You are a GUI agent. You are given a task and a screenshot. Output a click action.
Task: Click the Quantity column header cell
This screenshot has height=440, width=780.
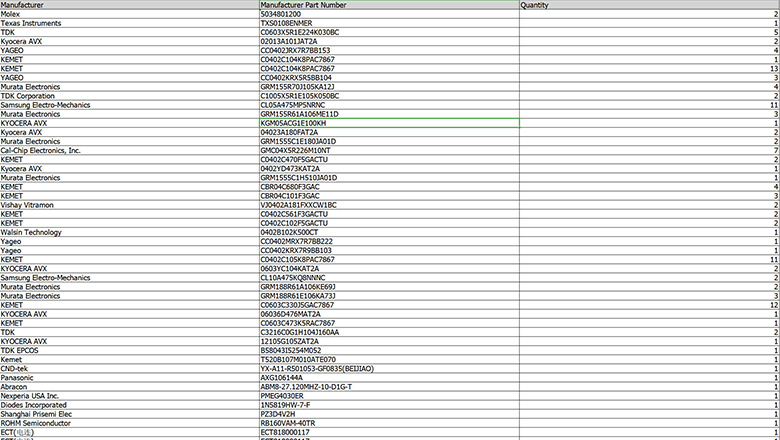click(x=648, y=5)
